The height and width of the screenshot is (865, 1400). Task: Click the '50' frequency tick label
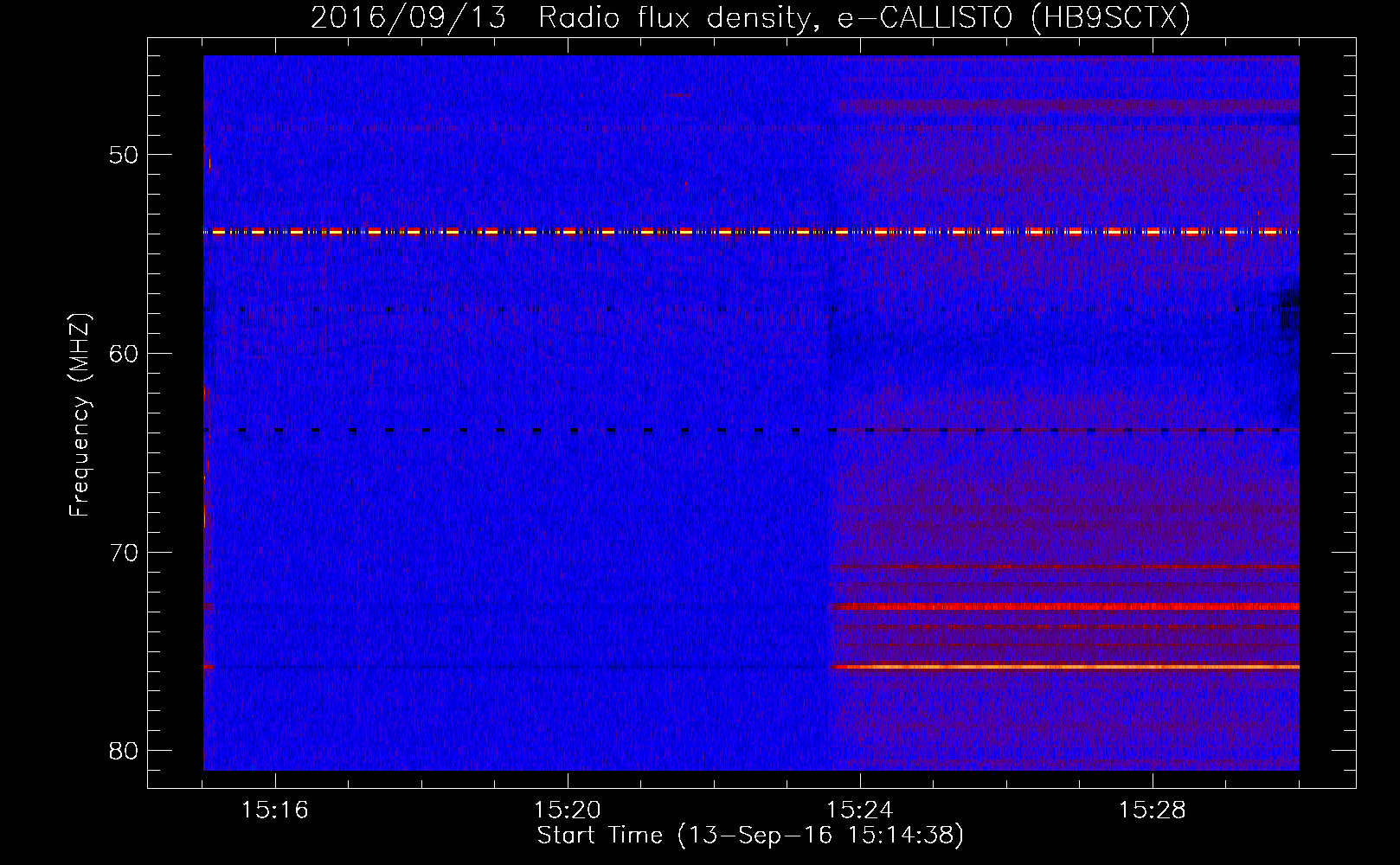[x=124, y=155]
